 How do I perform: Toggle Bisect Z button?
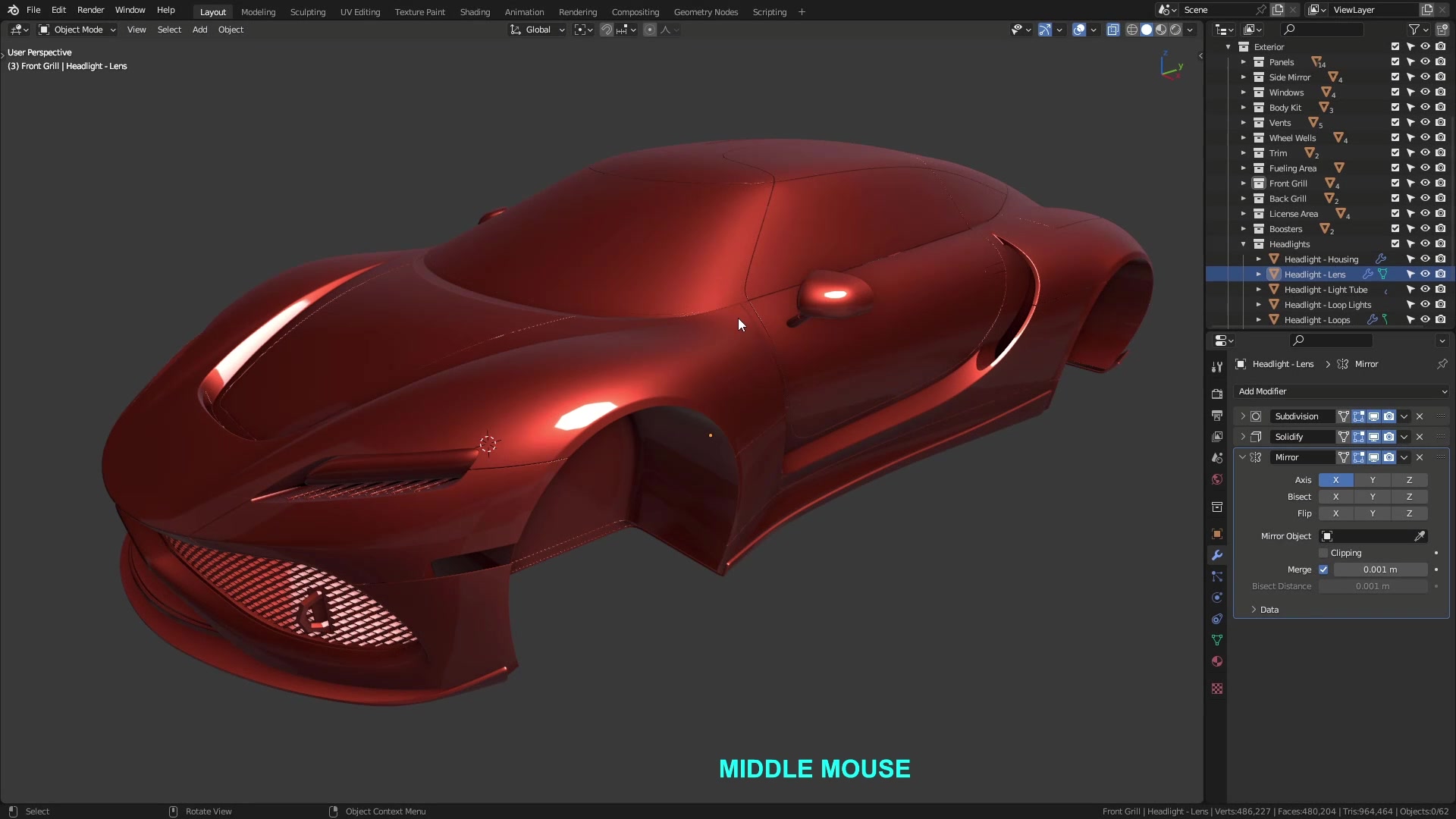click(1409, 497)
